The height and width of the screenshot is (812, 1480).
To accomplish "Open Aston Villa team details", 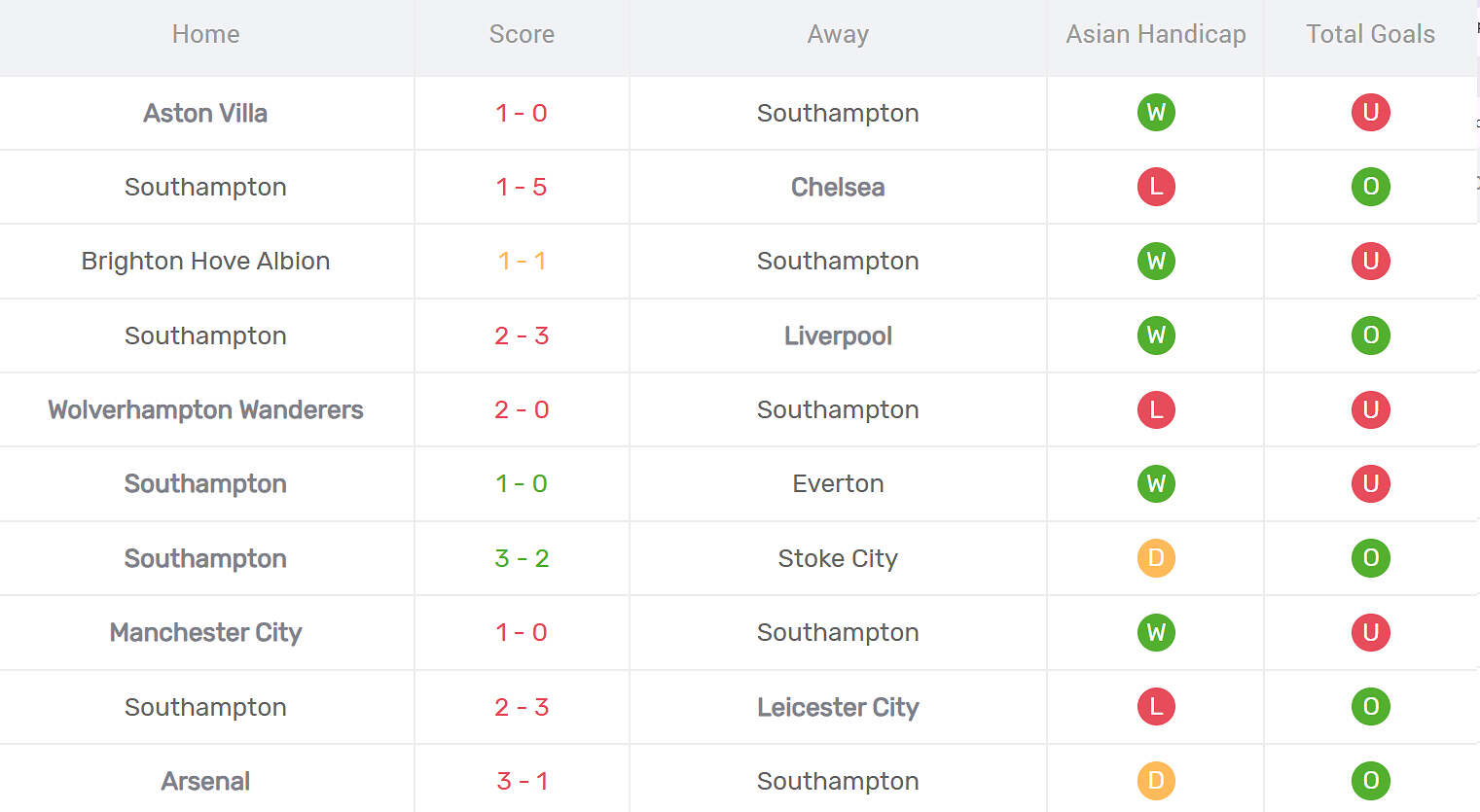I will pyautogui.click(x=205, y=113).
